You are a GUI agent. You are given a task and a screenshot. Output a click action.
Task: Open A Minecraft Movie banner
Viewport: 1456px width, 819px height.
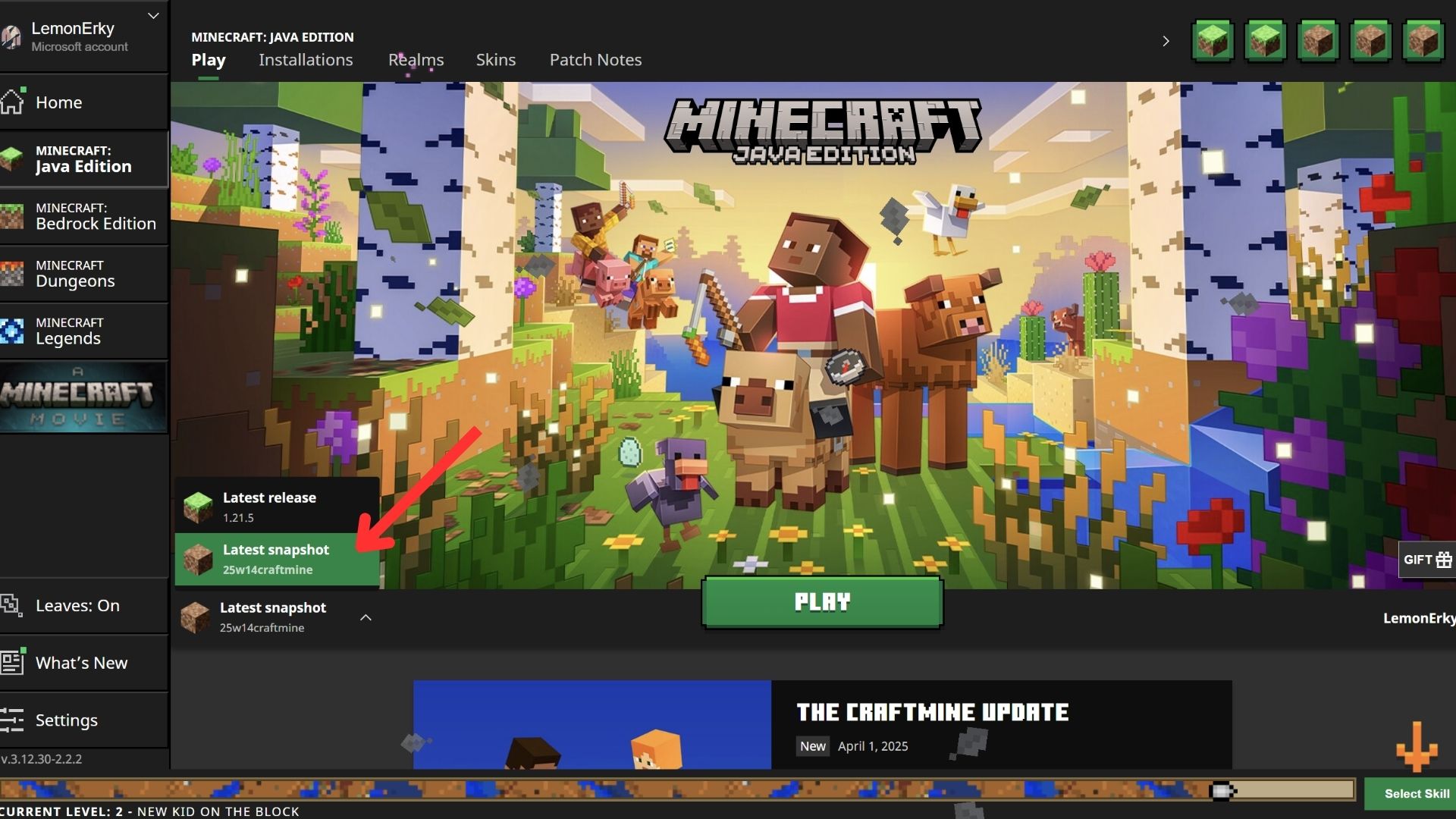click(x=83, y=397)
